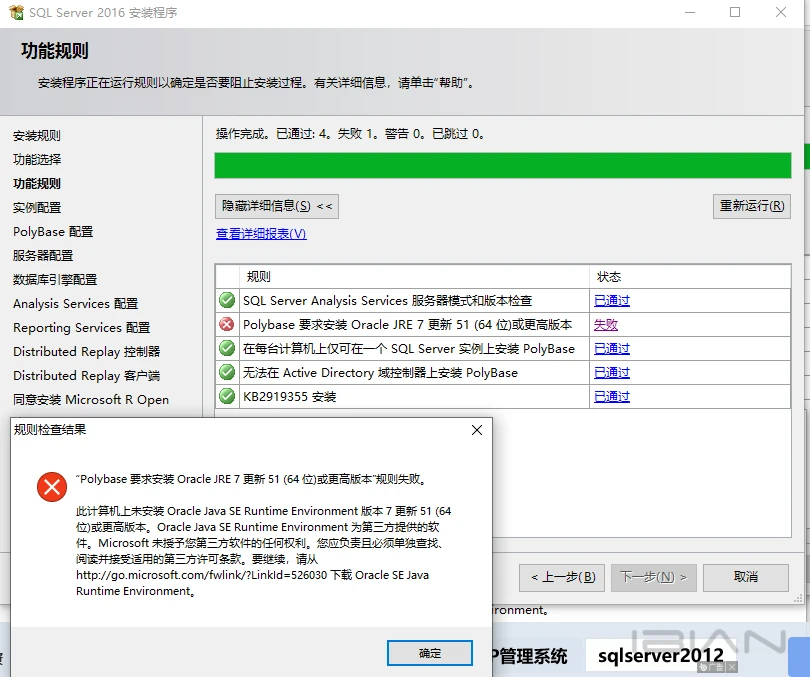This screenshot has width=810, height=677.
Task: Click green check icon for Analysis Services rule
Action: (227, 300)
